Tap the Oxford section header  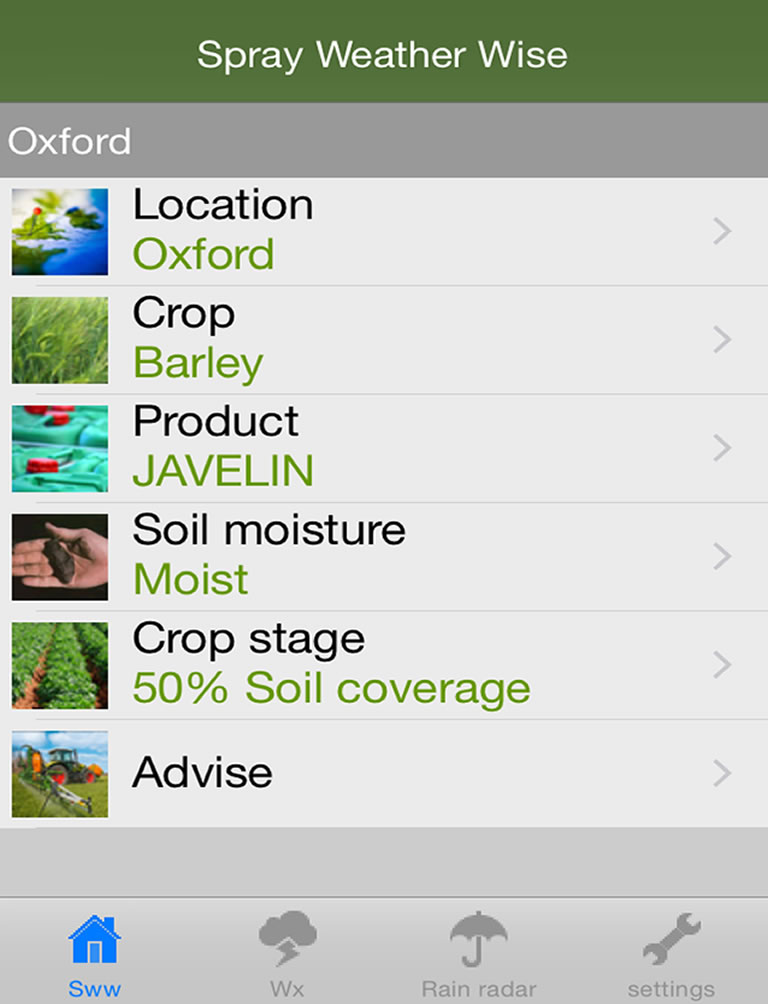tap(70, 141)
